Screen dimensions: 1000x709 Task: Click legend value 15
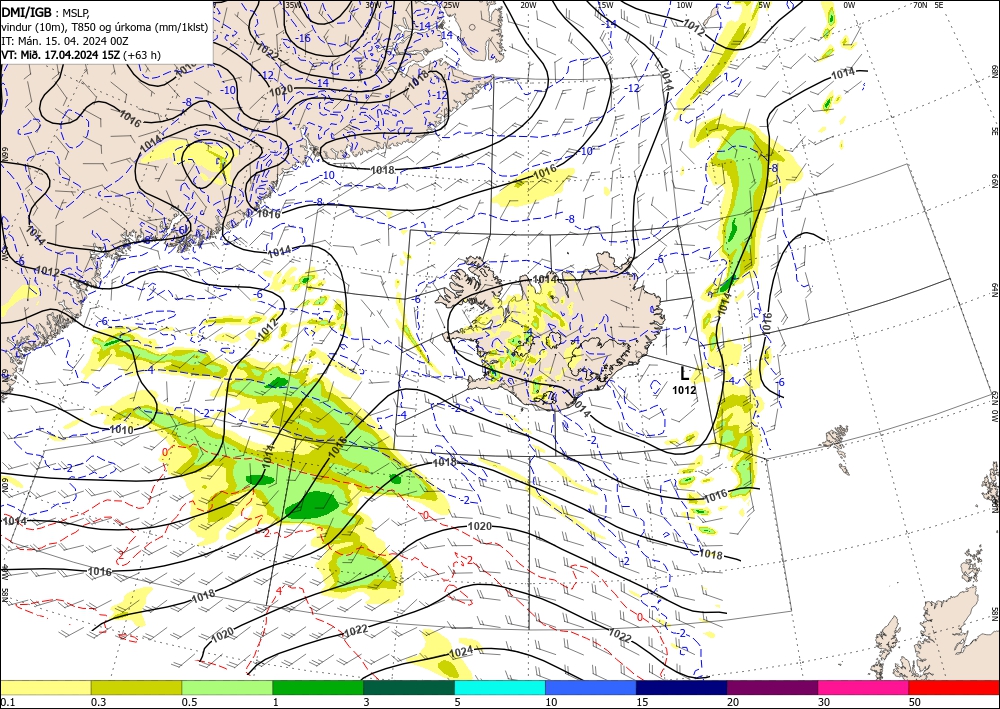tap(642, 702)
